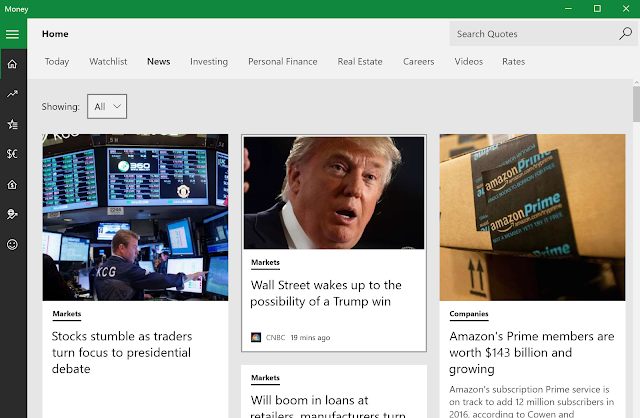Screen dimensions: 640x418
Task: Go to the Videos tab
Action: (469, 62)
